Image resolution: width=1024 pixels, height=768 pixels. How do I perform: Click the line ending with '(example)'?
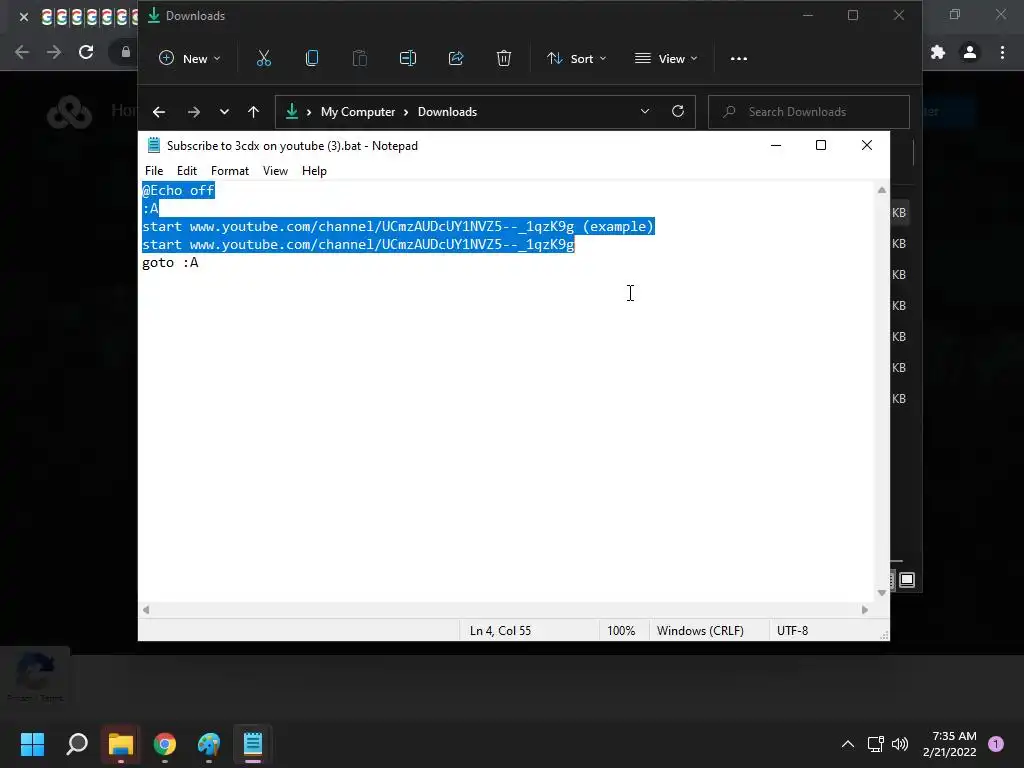click(x=398, y=227)
